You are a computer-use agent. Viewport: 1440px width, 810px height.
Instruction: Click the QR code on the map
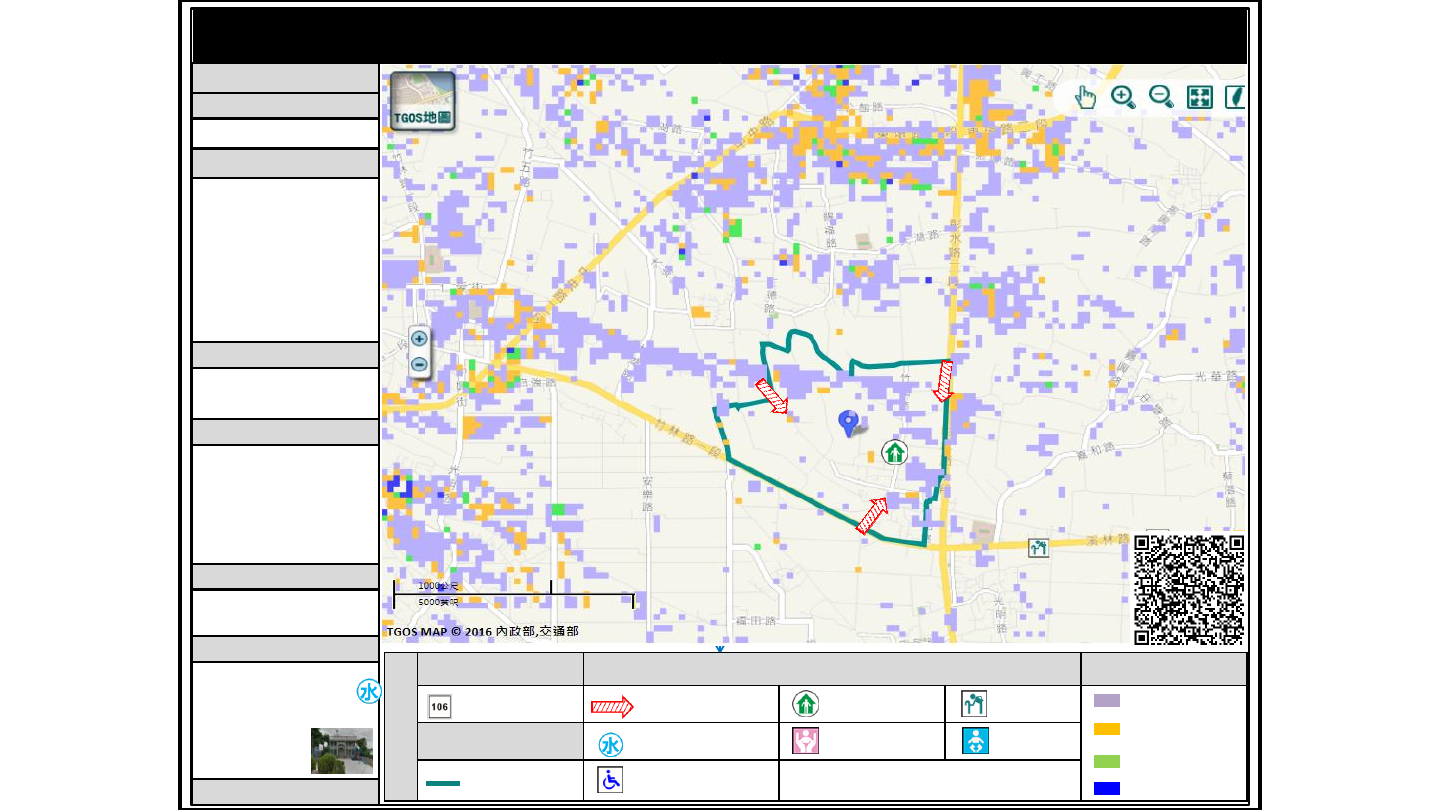coord(1189,590)
